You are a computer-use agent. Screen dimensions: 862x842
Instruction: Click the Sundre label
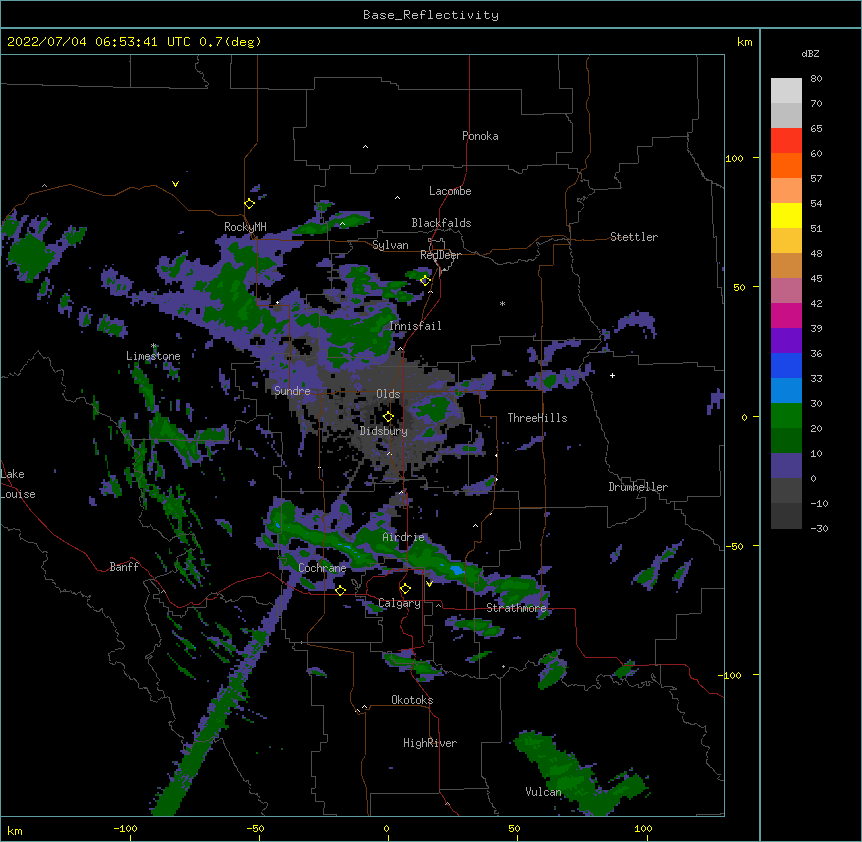pyautogui.click(x=292, y=391)
